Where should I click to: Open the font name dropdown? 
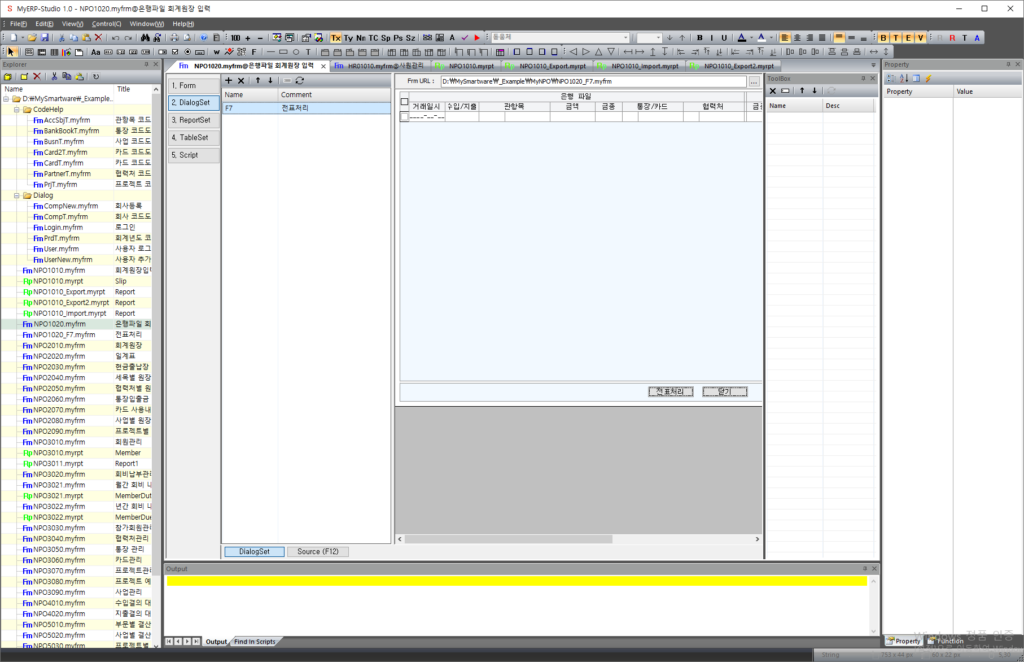coord(626,38)
